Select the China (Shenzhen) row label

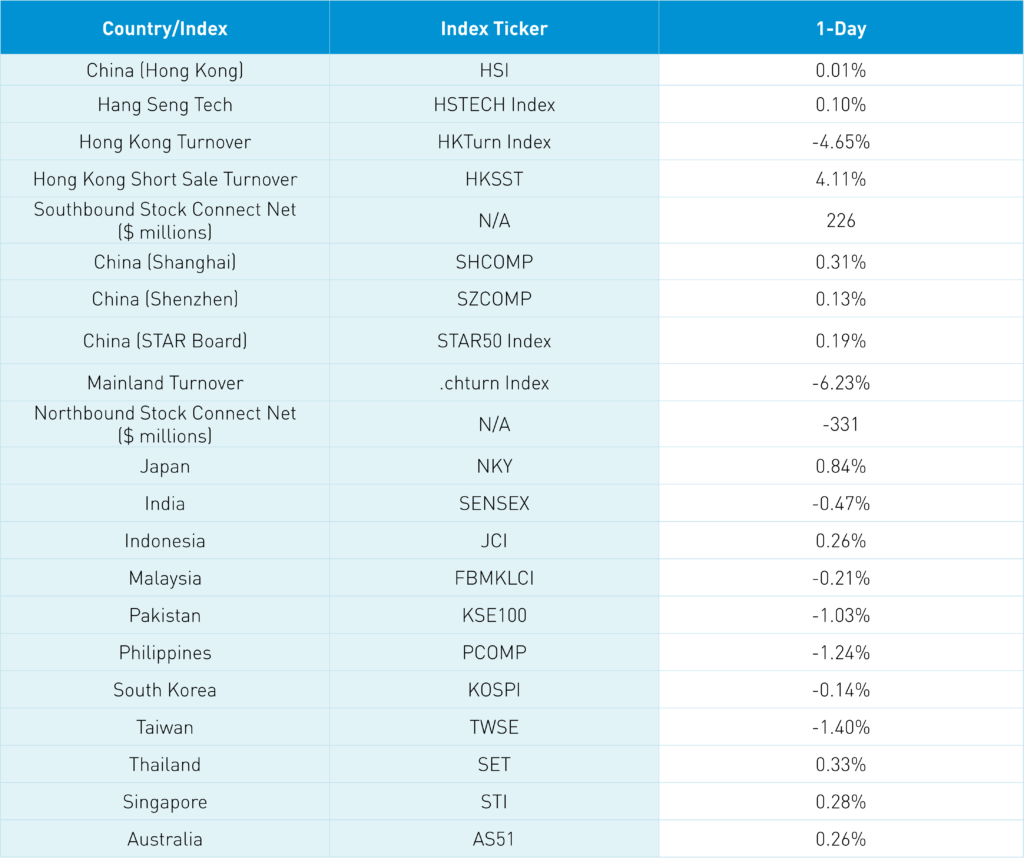coord(165,299)
